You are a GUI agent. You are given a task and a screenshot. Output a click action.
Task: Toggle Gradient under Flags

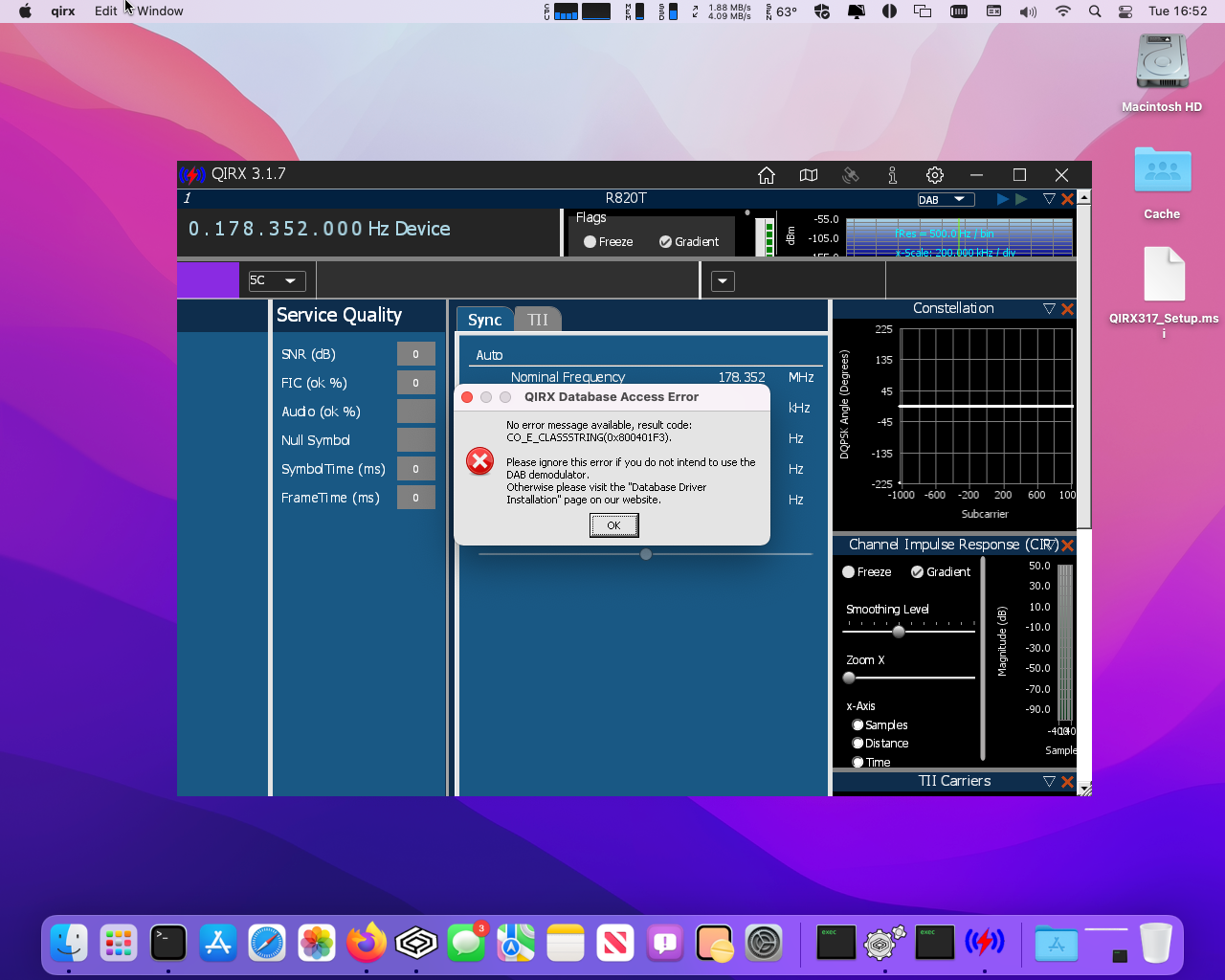click(689, 242)
